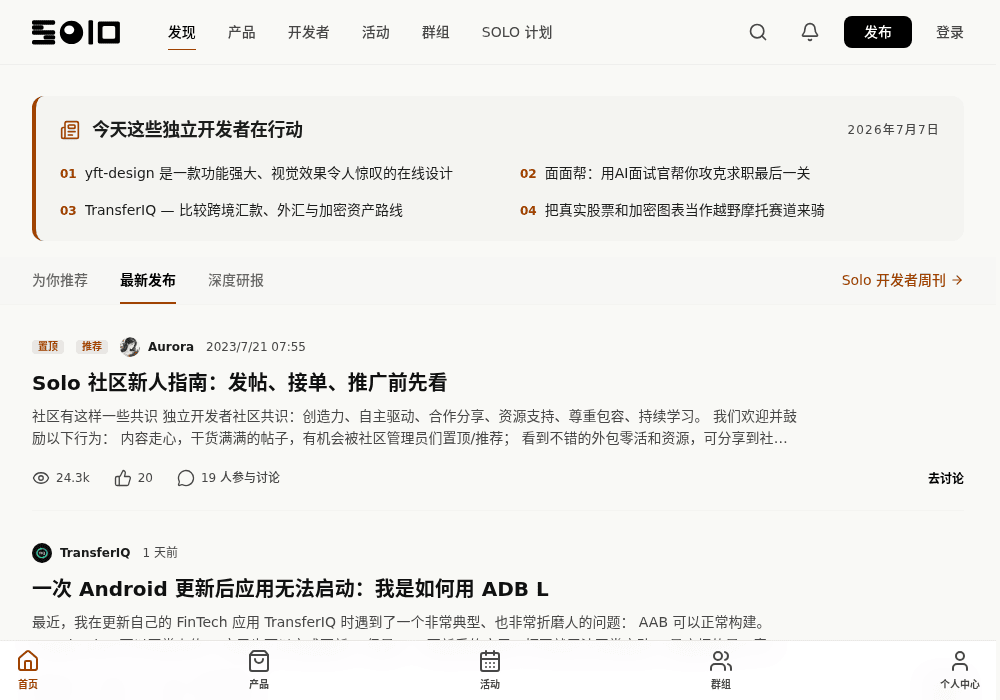Open the search icon

click(758, 32)
